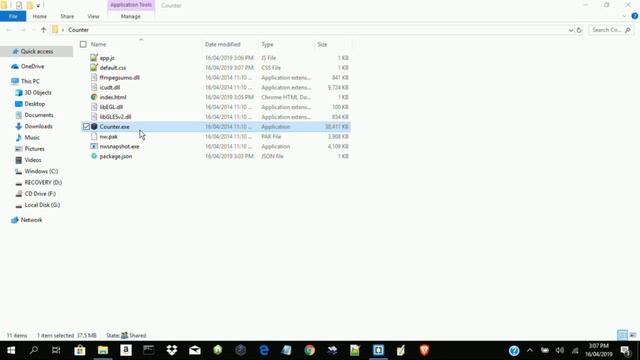Select the Chrome icon of index.html
The image size is (640, 360).
coord(94,97)
